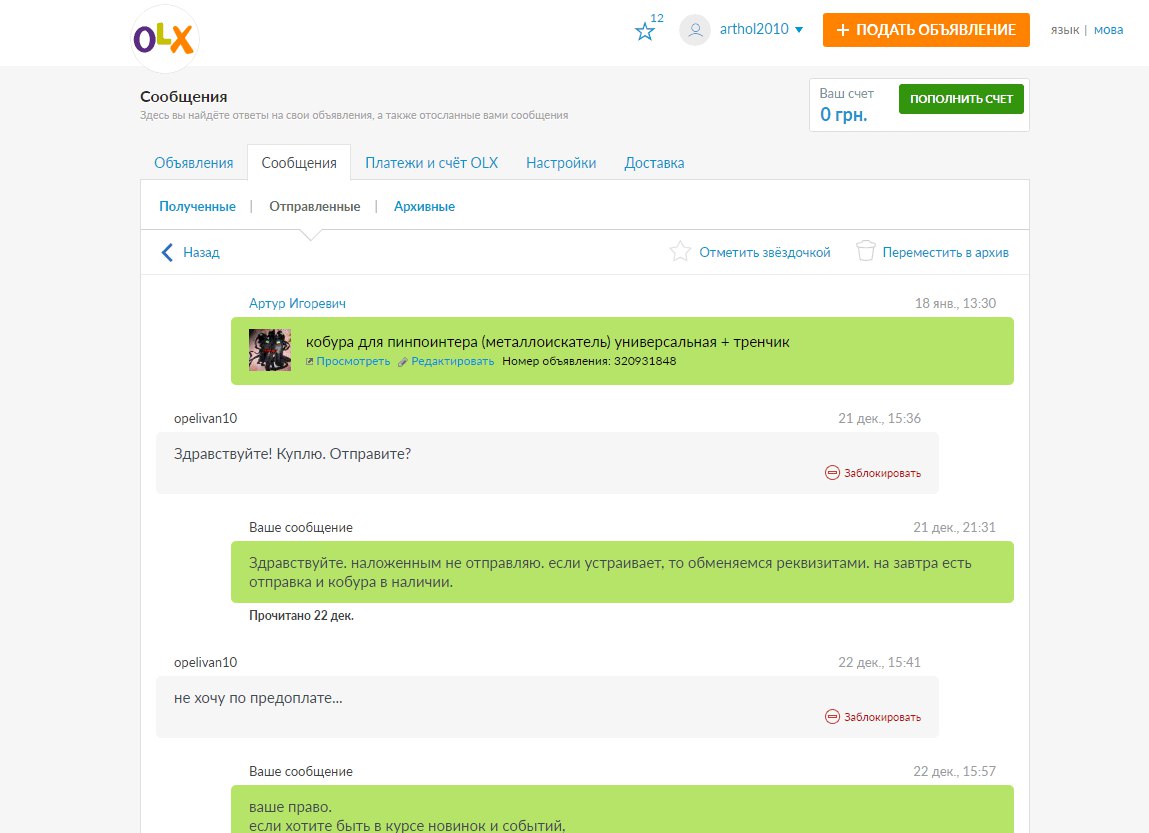Click the archive trash bin icon
Screen dimensions: 1149x833
(865, 251)
